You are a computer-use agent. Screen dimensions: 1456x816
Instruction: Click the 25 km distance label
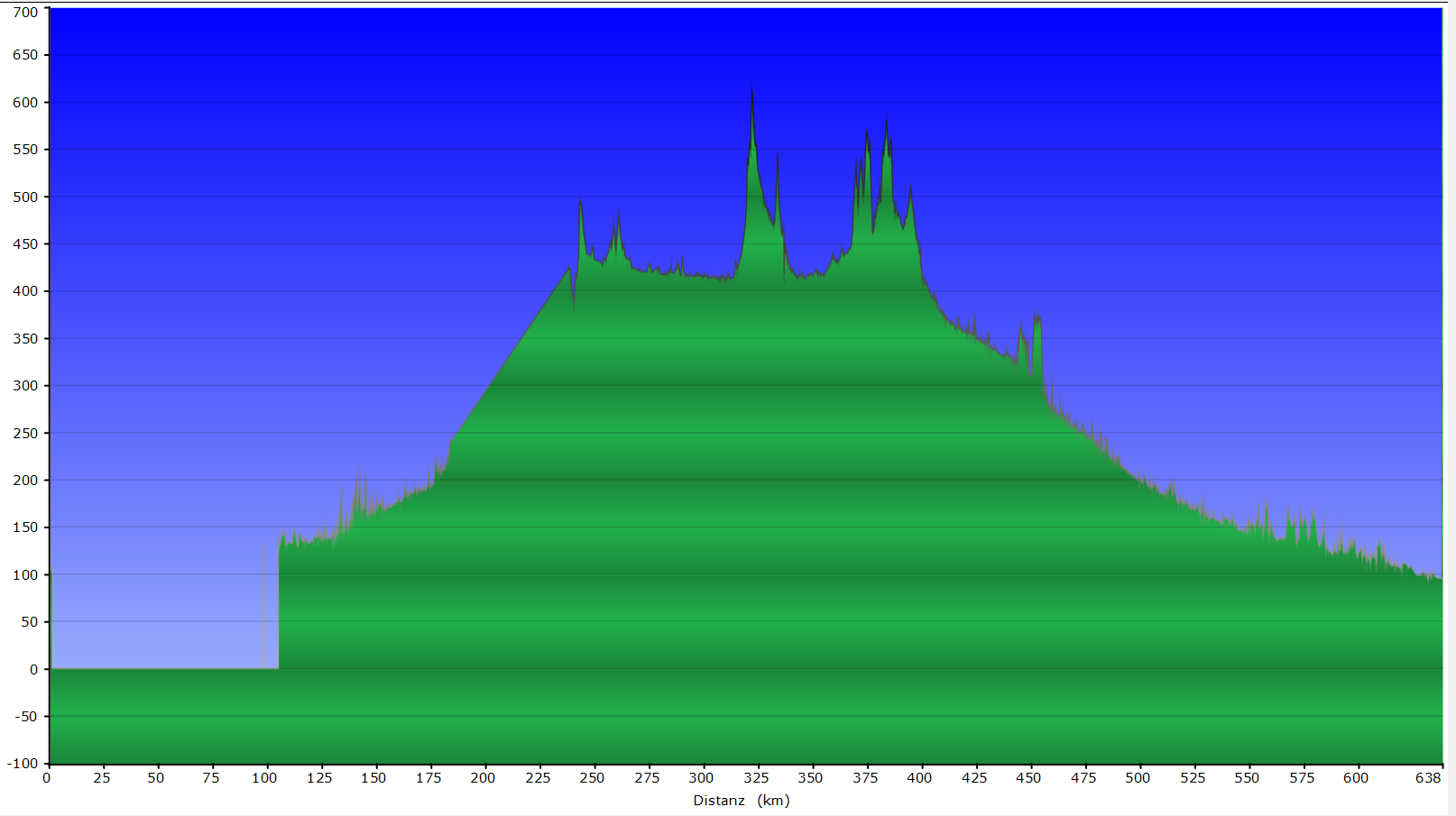[x=102, y=778]
